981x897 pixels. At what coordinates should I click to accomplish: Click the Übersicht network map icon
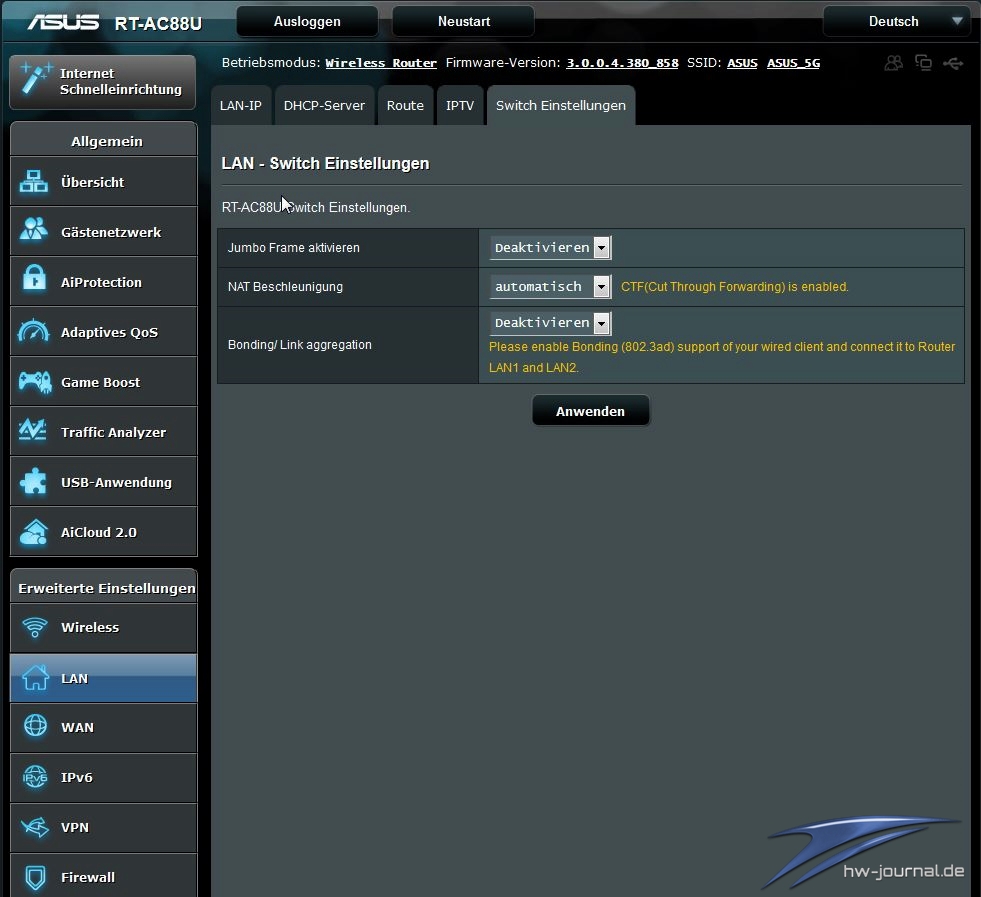(x=34, y=181)
